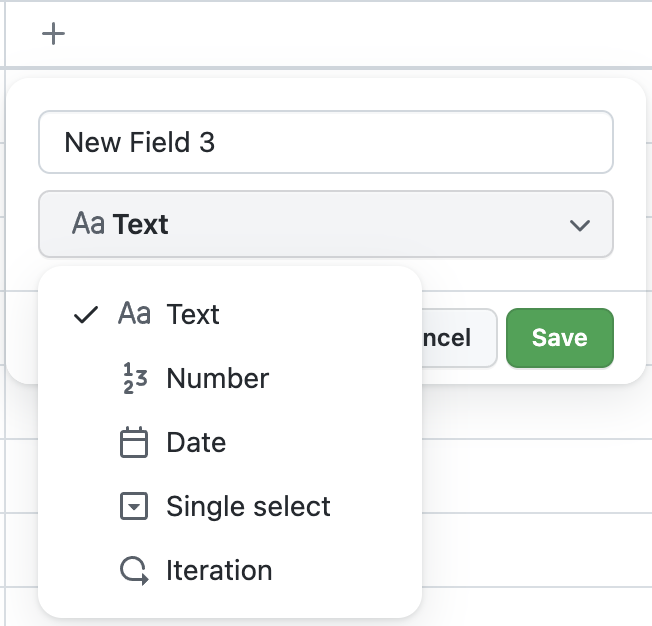This screenshot has width=652, height=626.
Task: Collapse the field type menu via chevron
Action: [x=580, y=225]
